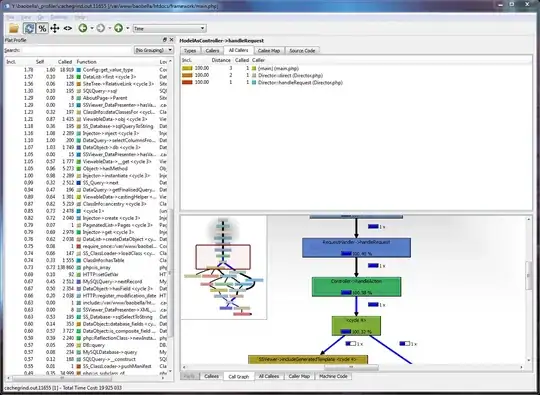This screenshot has height=395, width=540.
Task: Click the Flat Profile search field
Action: 77,50
